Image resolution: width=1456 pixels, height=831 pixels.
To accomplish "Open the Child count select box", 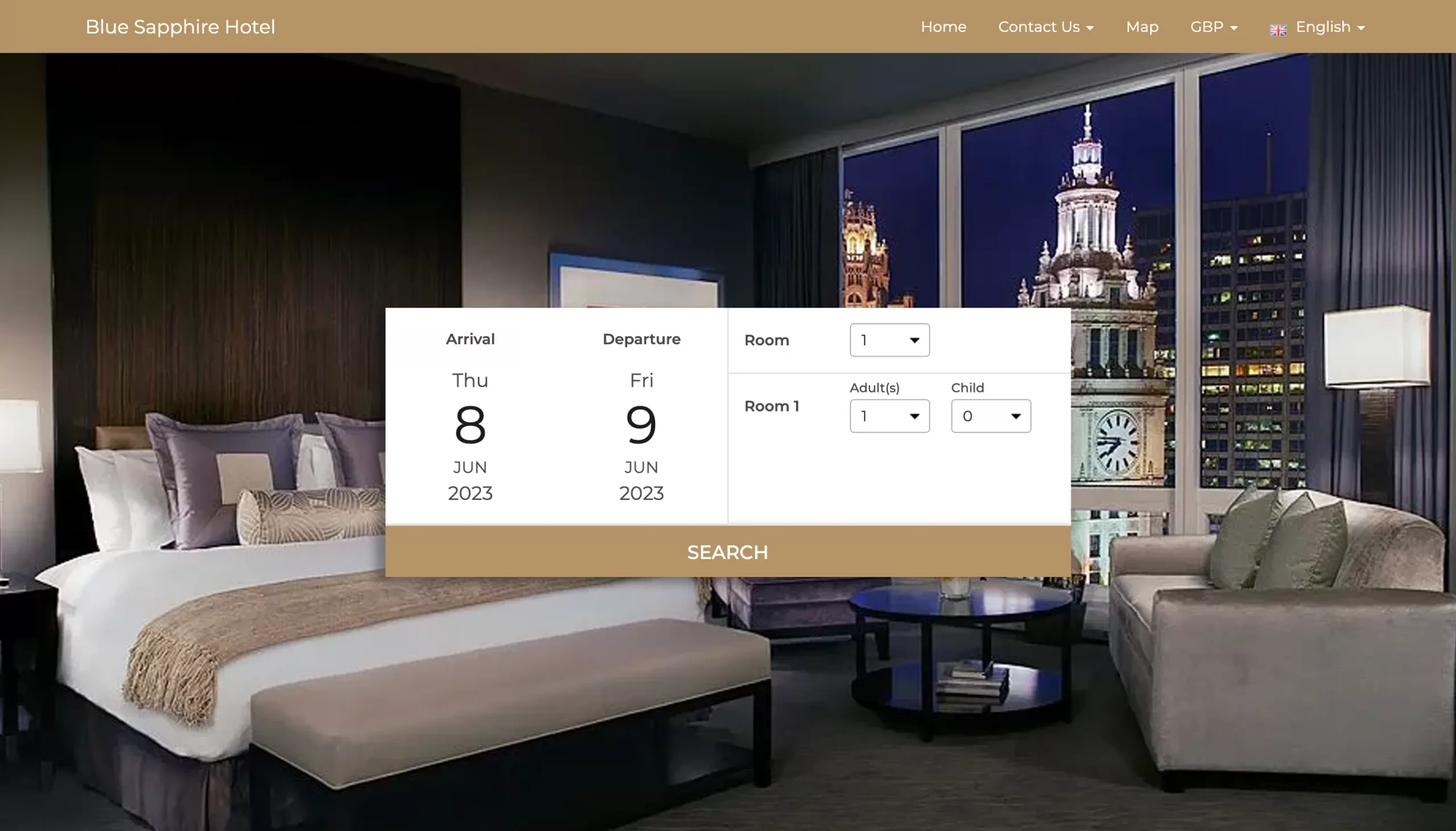I will (x=990, y=416).
